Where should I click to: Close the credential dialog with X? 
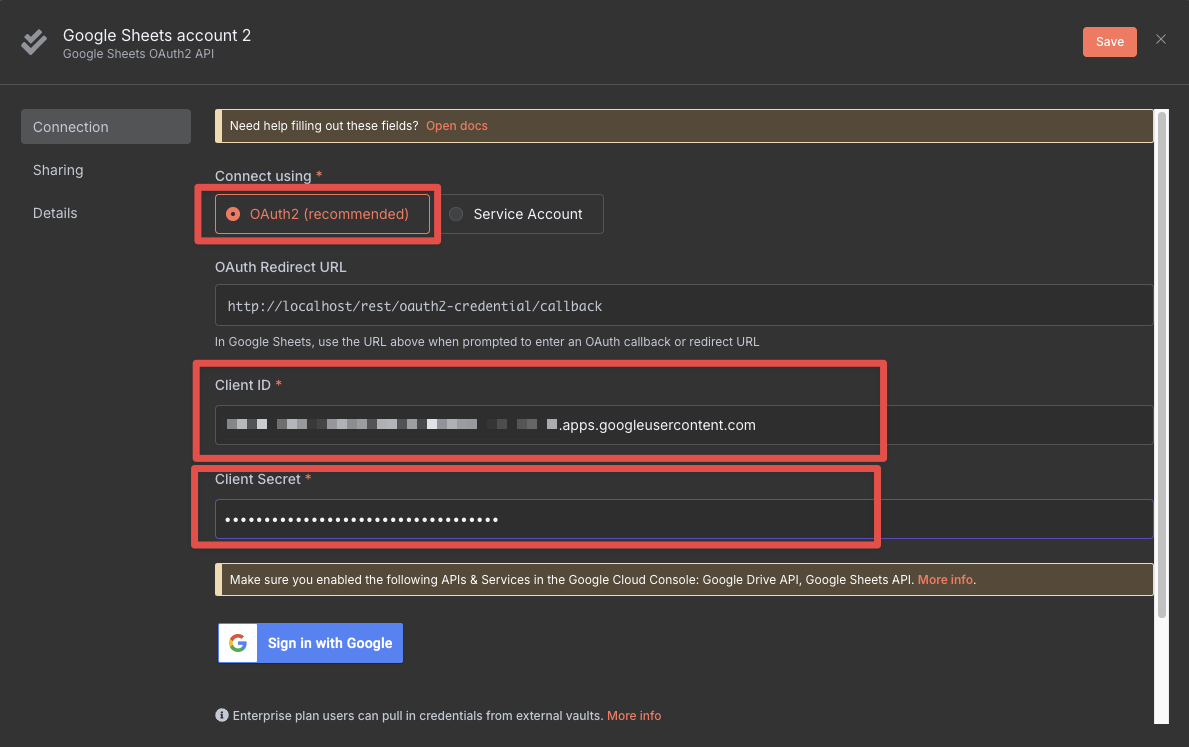click(1160, 39)
